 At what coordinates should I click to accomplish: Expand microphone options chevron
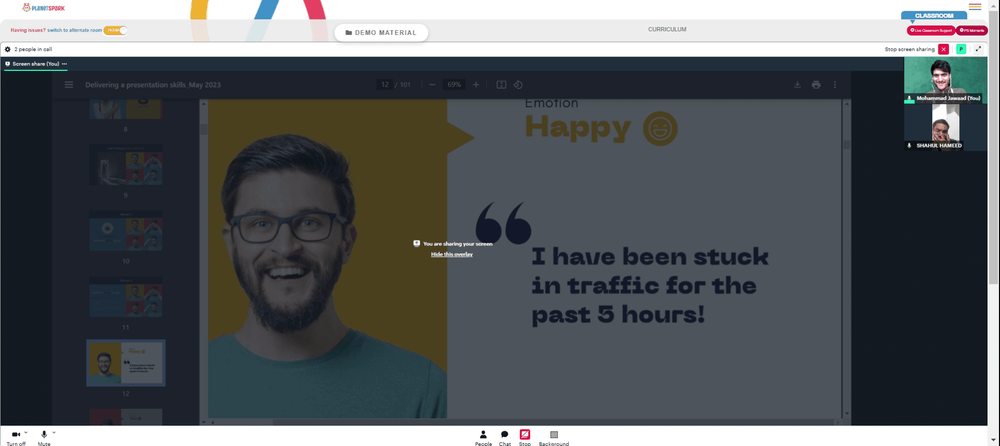[54, 432]
